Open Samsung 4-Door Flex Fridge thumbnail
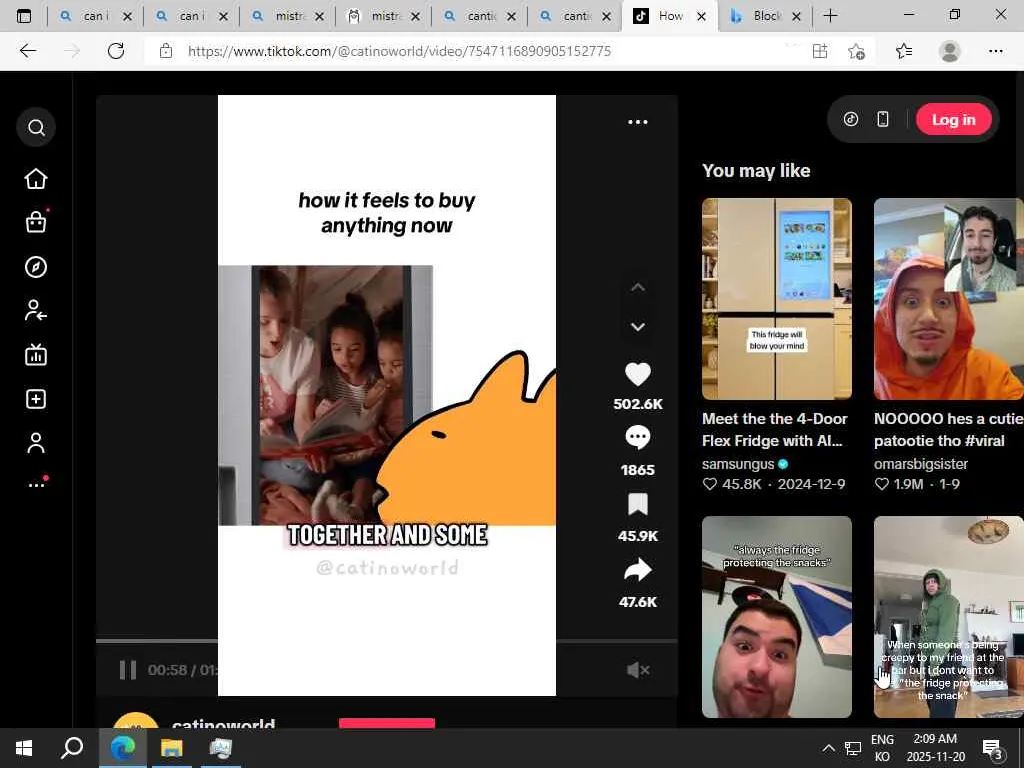 (776, 298)
